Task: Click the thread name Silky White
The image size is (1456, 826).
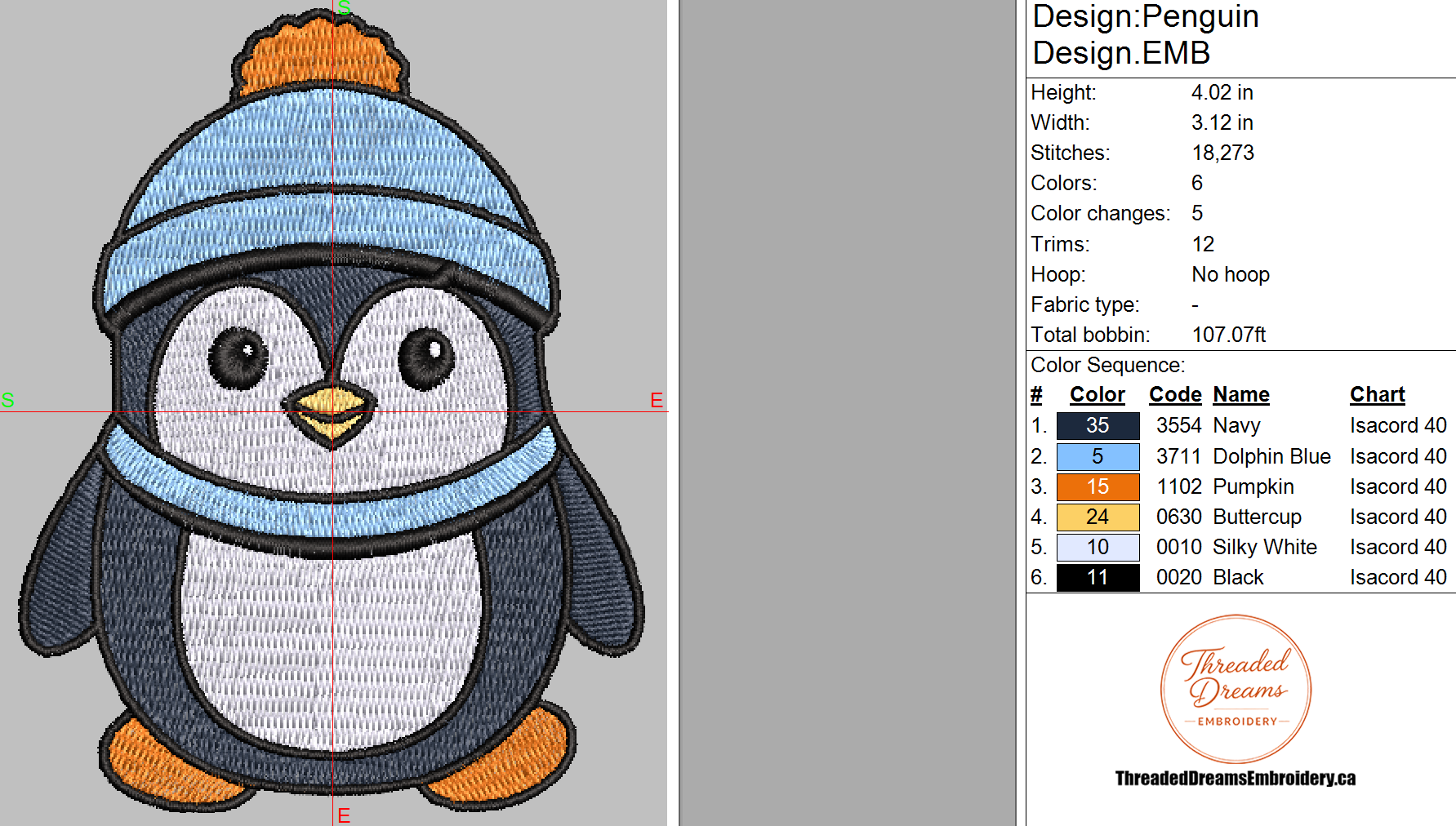Action: (1265, 548)
